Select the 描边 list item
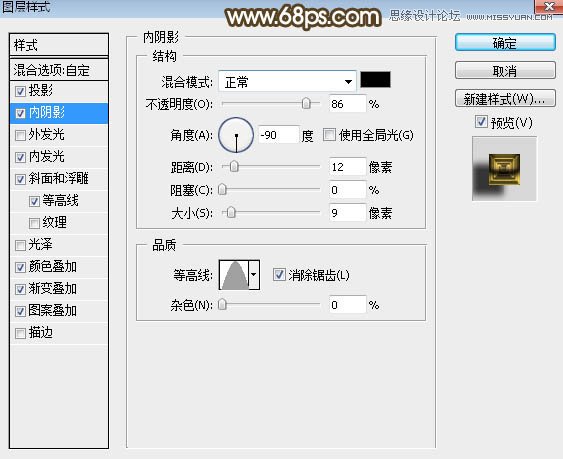The height and width of the screenshot is (459, 563). click(59, 333)
